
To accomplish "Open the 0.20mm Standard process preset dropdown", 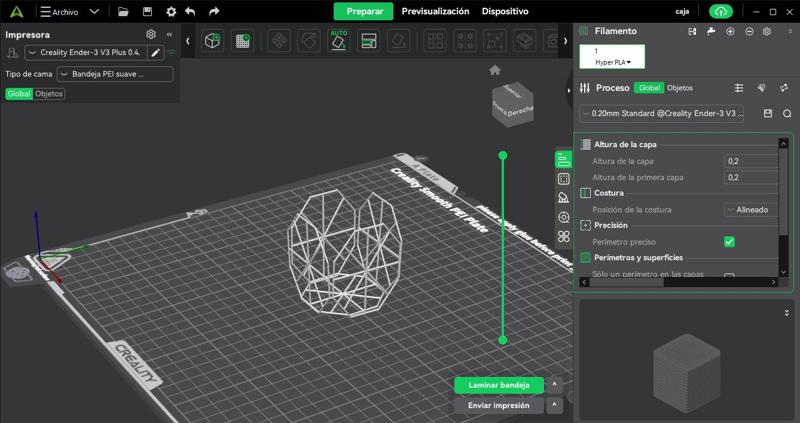I will click(662, 113).
